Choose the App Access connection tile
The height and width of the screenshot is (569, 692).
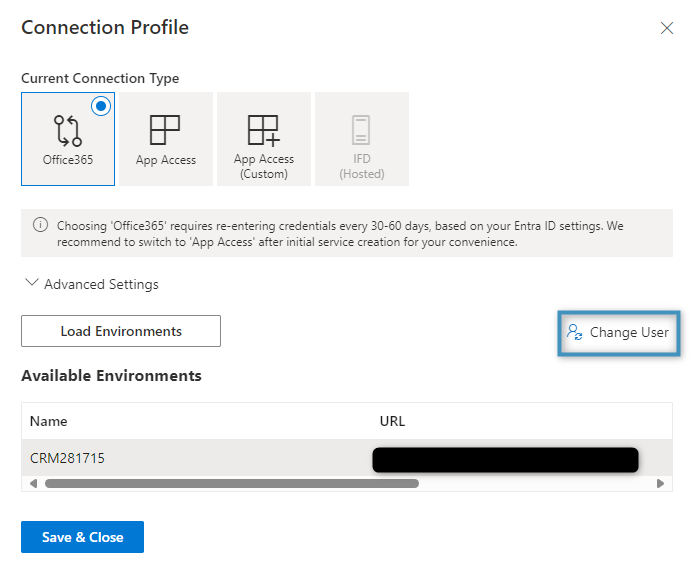(166, 139)
